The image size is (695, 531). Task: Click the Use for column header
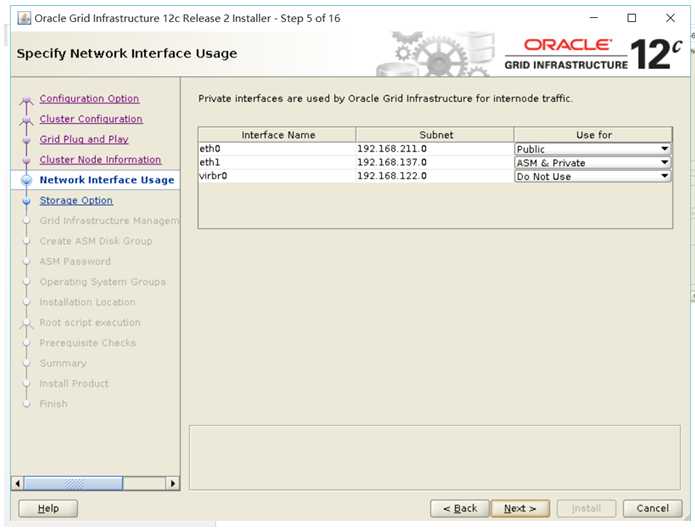click(593, 135)
